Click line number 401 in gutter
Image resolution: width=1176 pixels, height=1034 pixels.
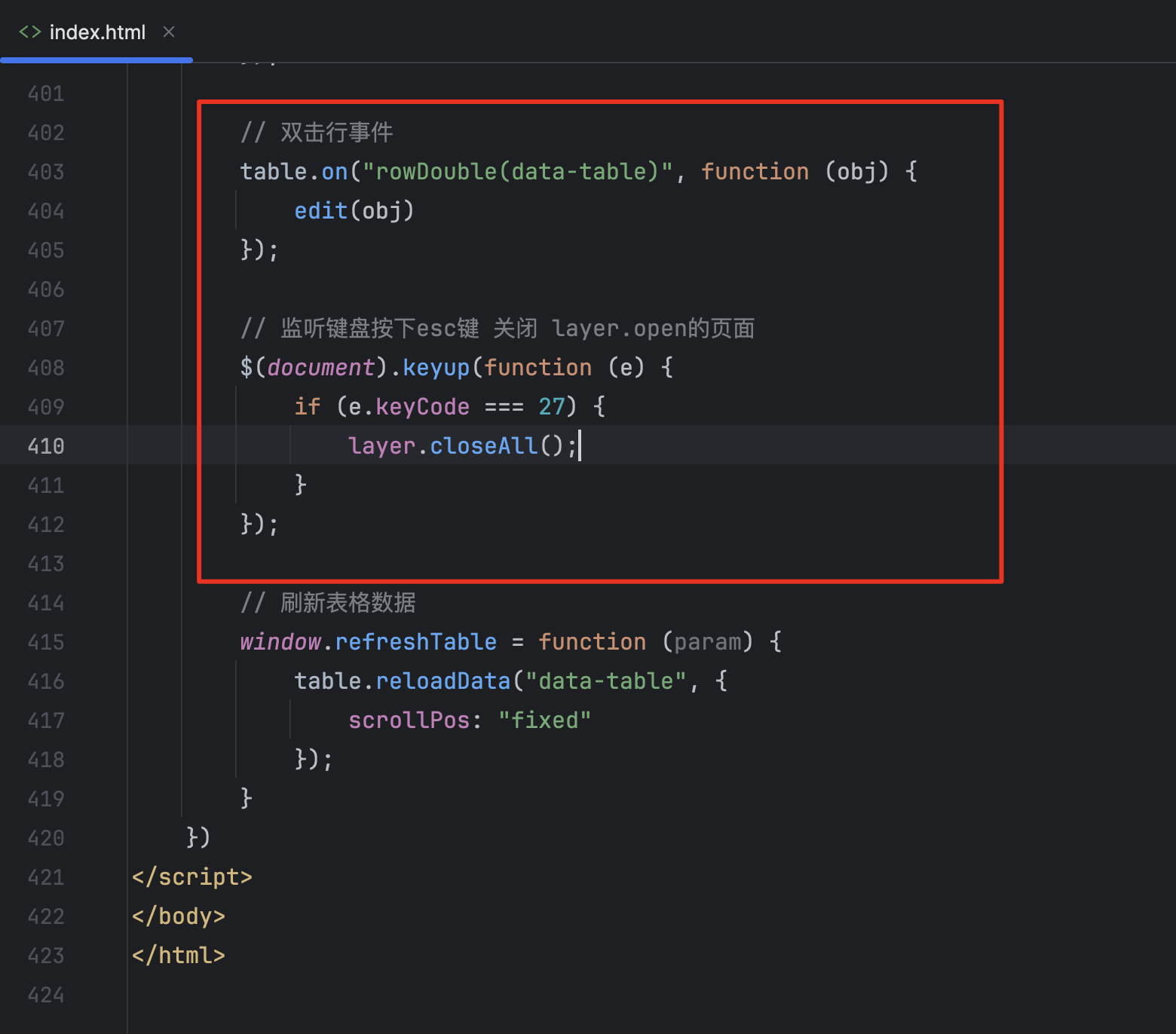pos(46,93)
